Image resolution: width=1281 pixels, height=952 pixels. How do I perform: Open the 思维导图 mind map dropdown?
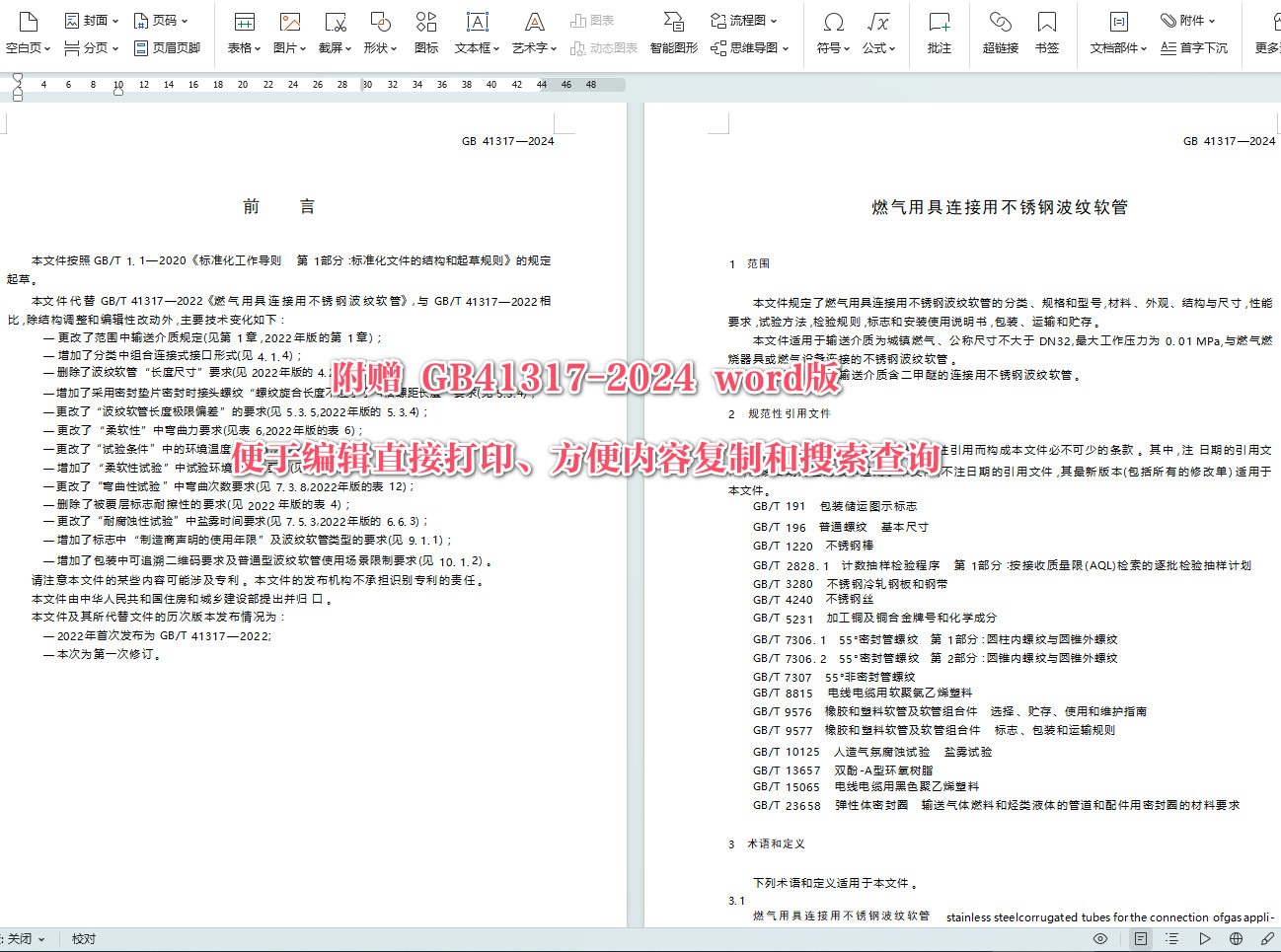coord(750,47)
